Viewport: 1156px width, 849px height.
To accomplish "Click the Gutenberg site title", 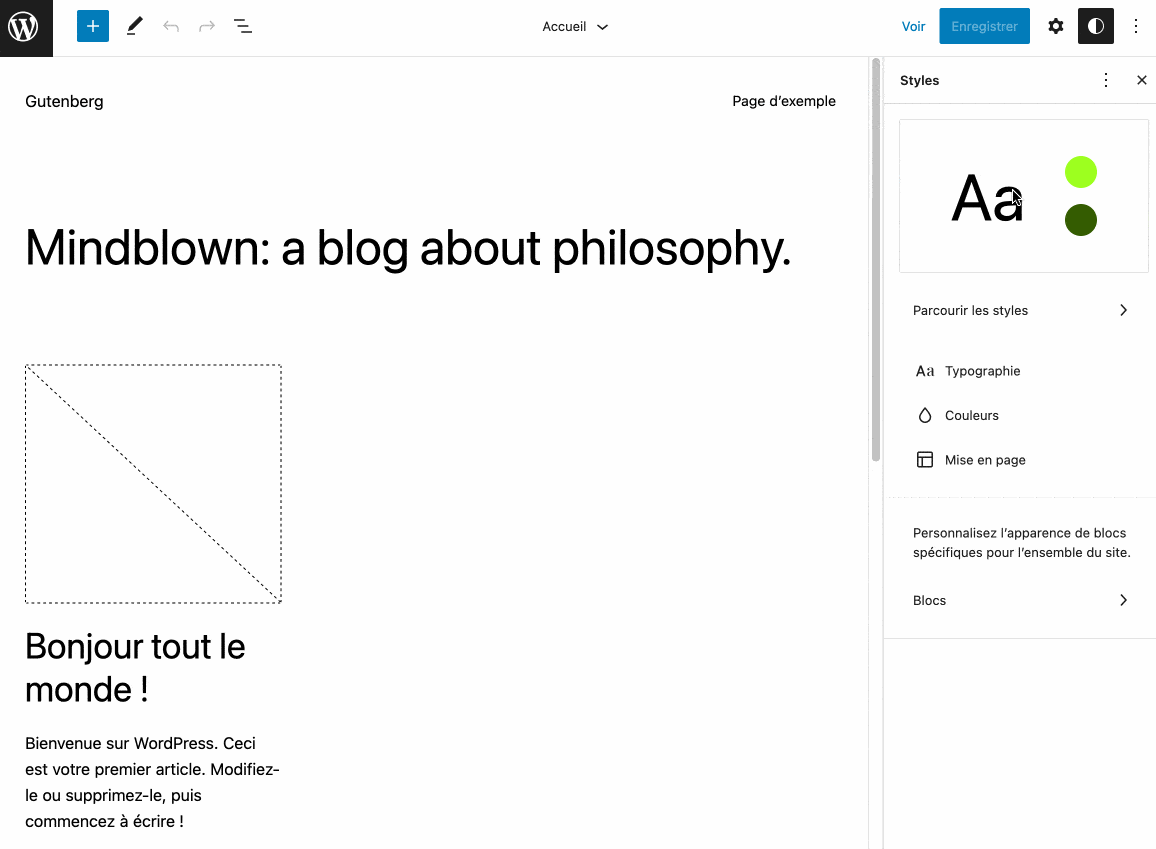I will (64, 102).
